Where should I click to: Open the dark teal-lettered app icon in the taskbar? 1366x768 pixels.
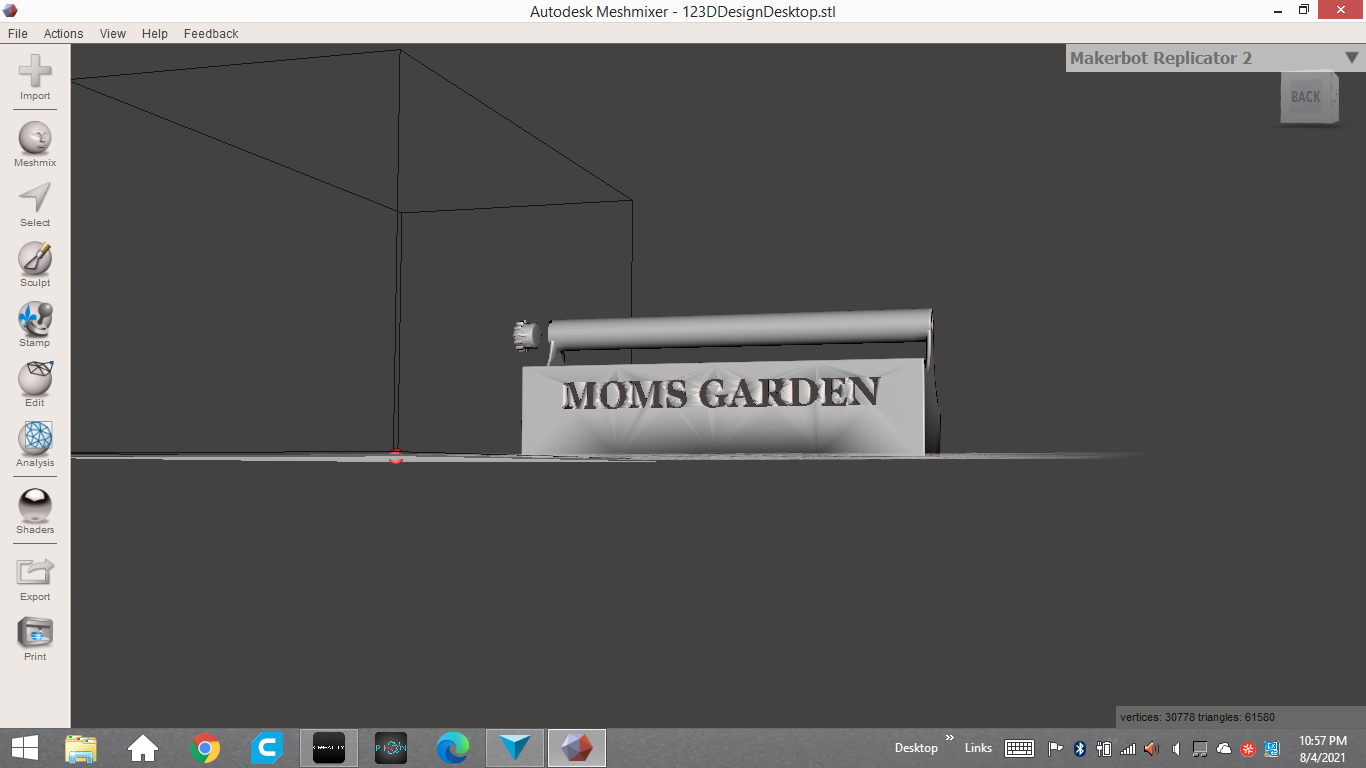point(391,748)
